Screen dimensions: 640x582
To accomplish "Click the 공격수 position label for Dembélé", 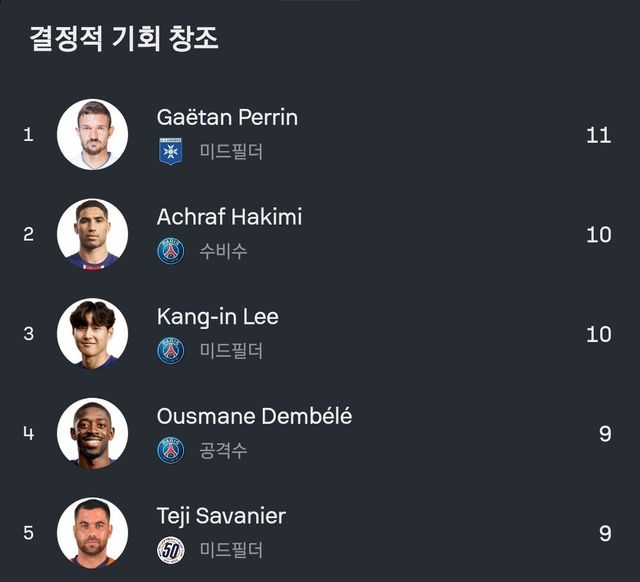I will (223, 451).
